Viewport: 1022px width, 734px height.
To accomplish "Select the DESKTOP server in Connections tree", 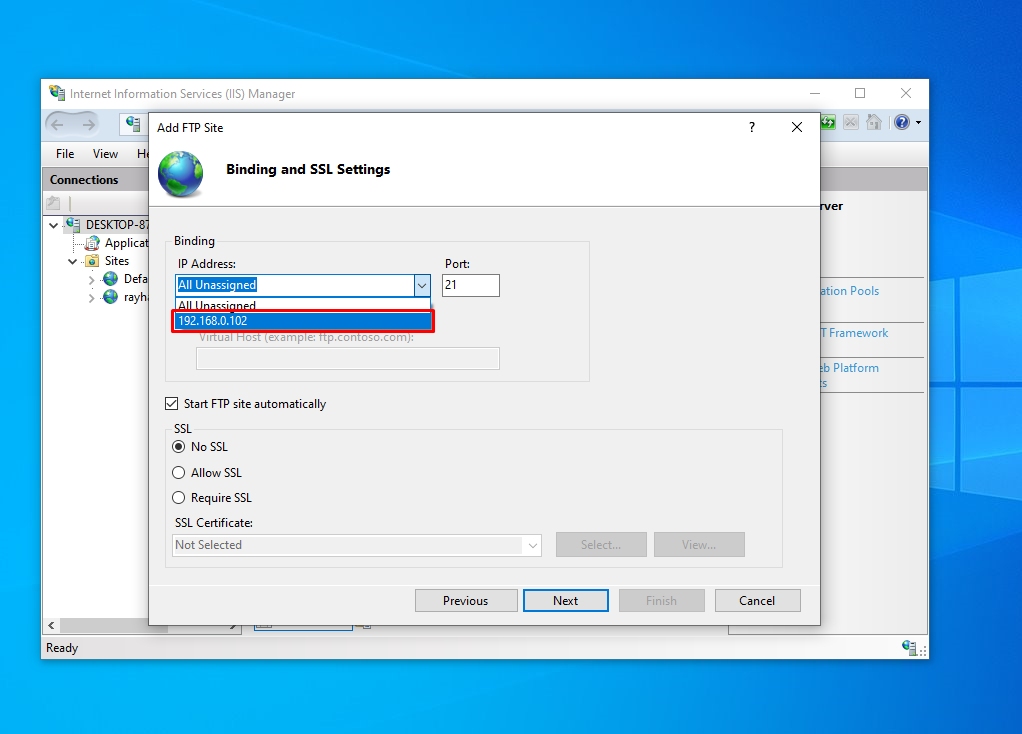I will 116,225.
